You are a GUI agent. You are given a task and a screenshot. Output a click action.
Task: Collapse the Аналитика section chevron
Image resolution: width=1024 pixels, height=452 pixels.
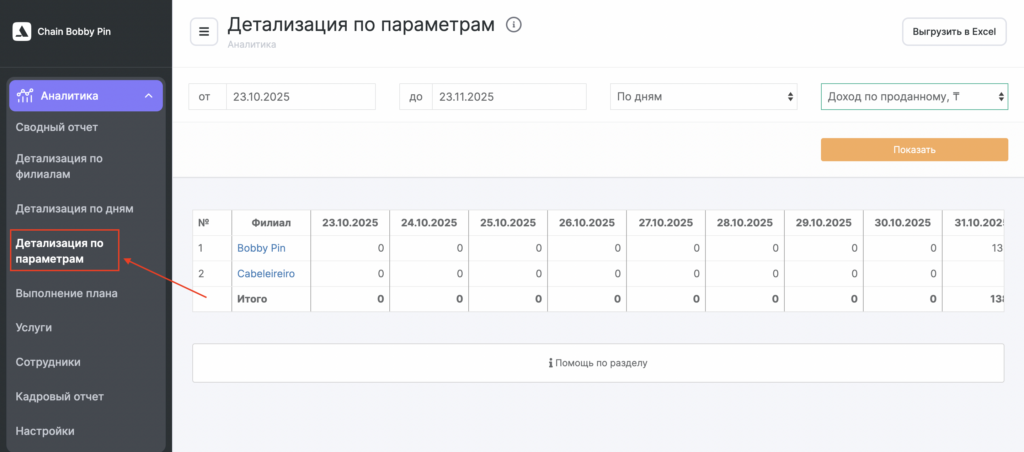pyautogui.click(x=148, y=96)
